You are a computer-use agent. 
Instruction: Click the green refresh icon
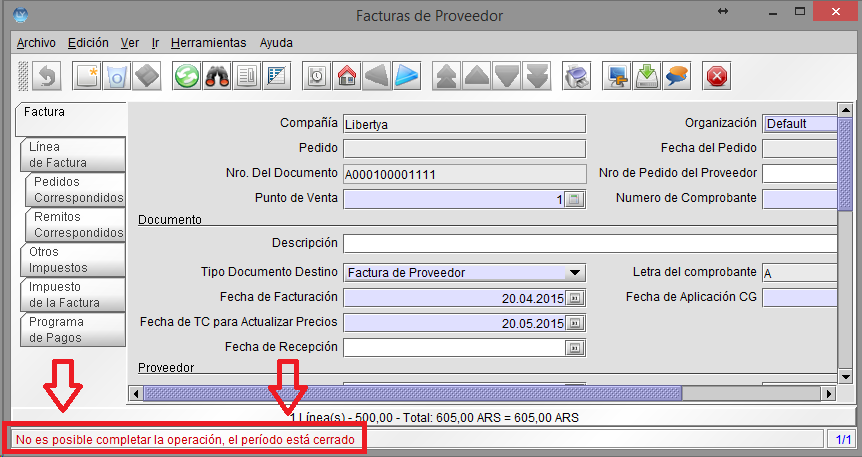tap(186, 76)
